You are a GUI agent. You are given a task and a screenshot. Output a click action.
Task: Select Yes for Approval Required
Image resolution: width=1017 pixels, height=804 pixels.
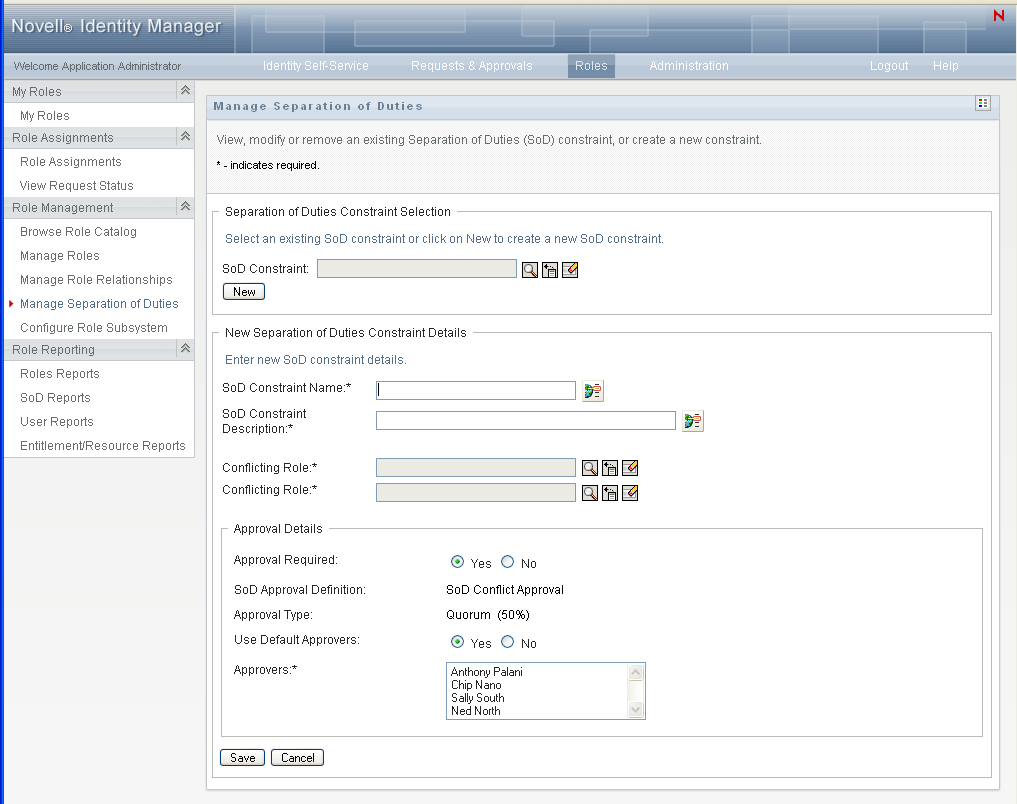457,562
